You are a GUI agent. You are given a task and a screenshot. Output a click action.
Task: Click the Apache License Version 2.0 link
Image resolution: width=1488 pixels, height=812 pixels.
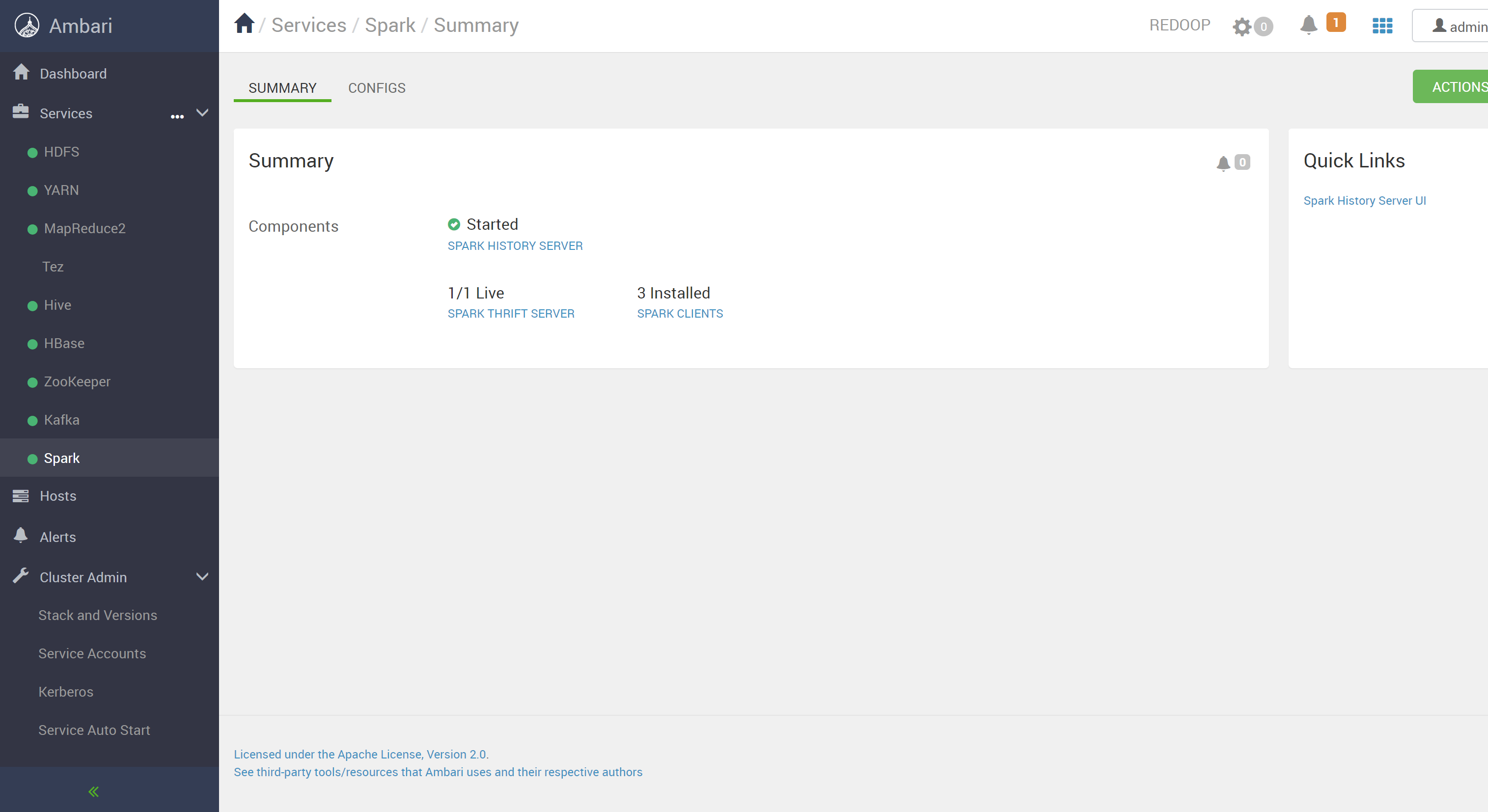tap(360, 754)
